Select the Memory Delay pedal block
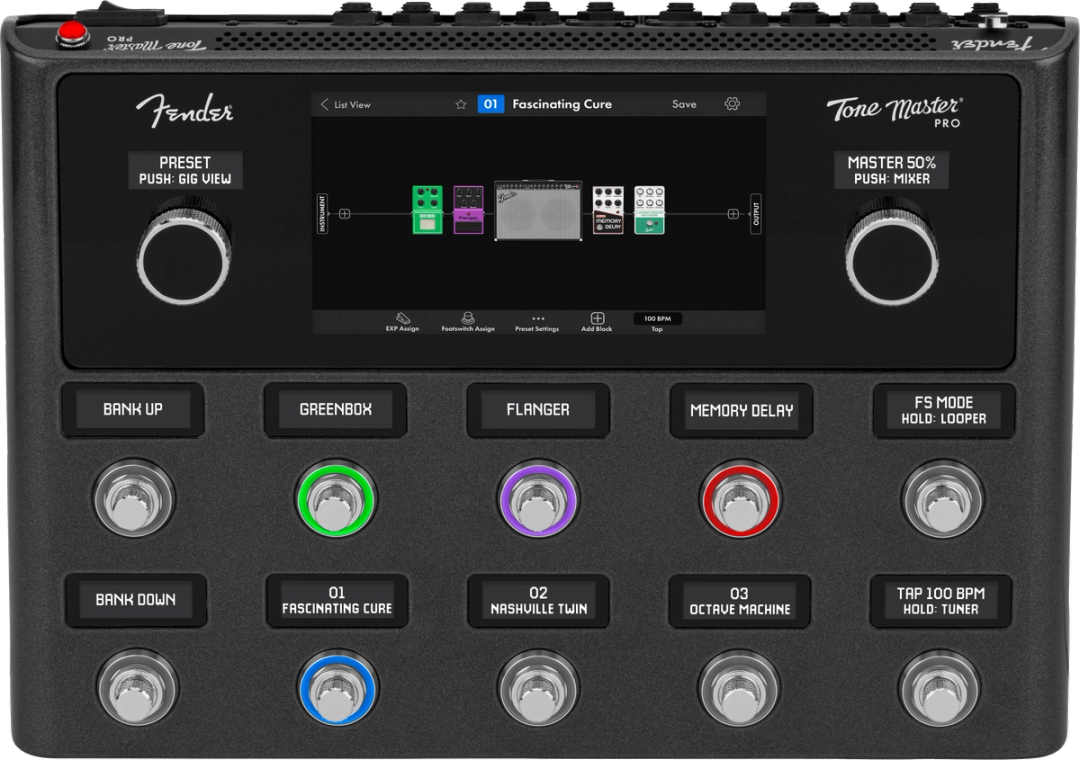Image resolution: width=1080 pixels, height=760 pixels. [608, 209]
